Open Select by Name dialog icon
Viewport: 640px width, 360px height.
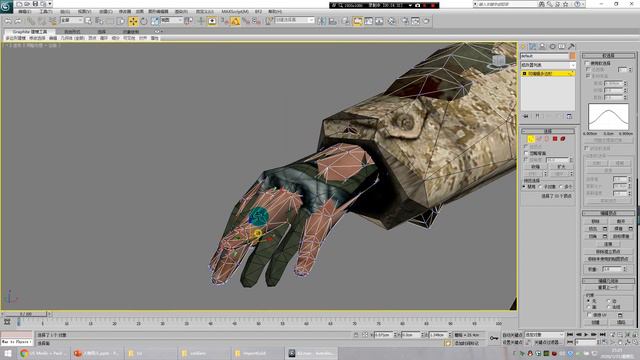click(x=99, y=20)
